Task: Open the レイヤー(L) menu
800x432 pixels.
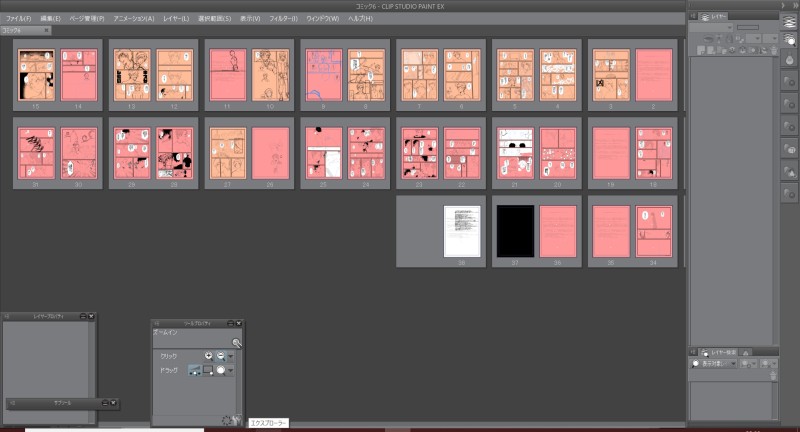Action: [x=176, y=18]
